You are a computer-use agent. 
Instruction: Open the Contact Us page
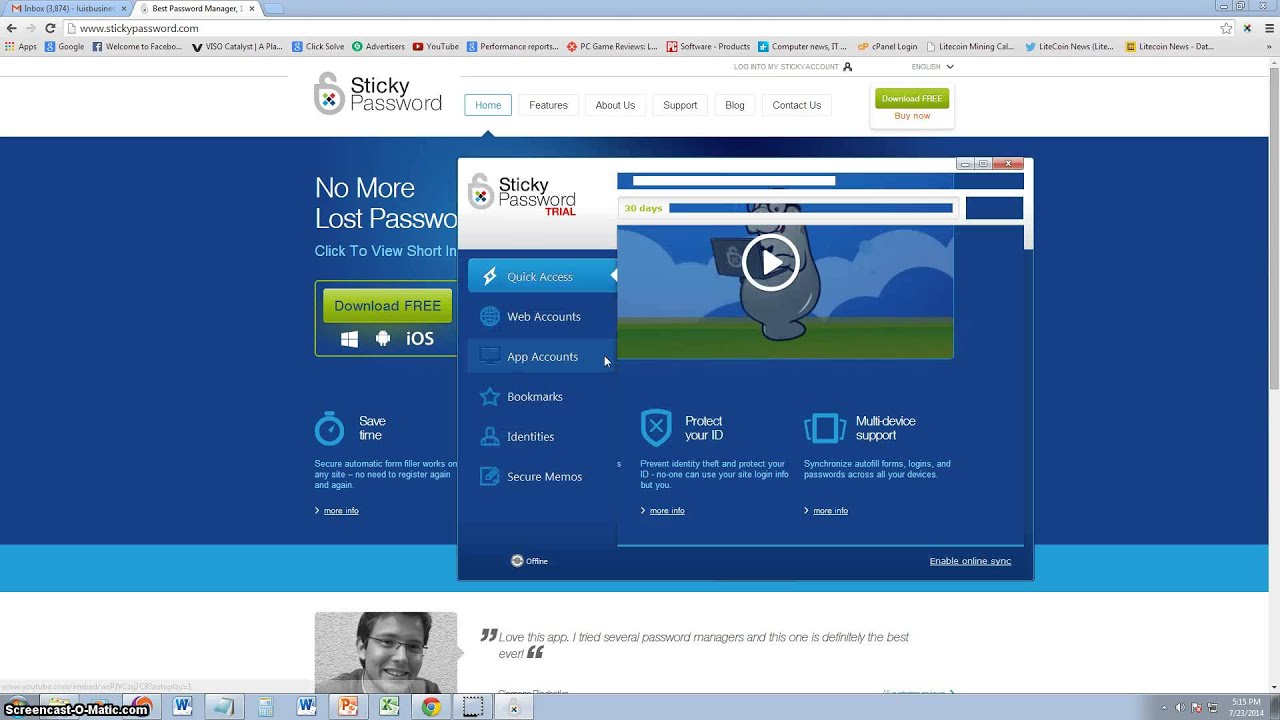pos(796,105)
